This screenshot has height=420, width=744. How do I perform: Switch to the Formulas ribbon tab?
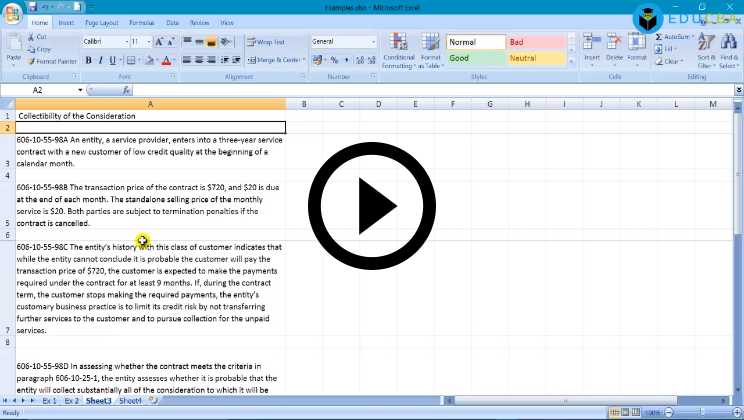coord(141,21)
